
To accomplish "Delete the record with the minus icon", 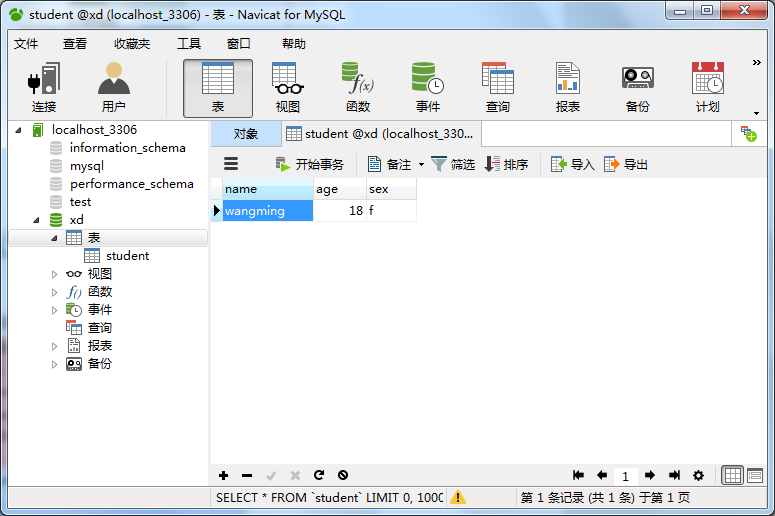I will 247,475.
